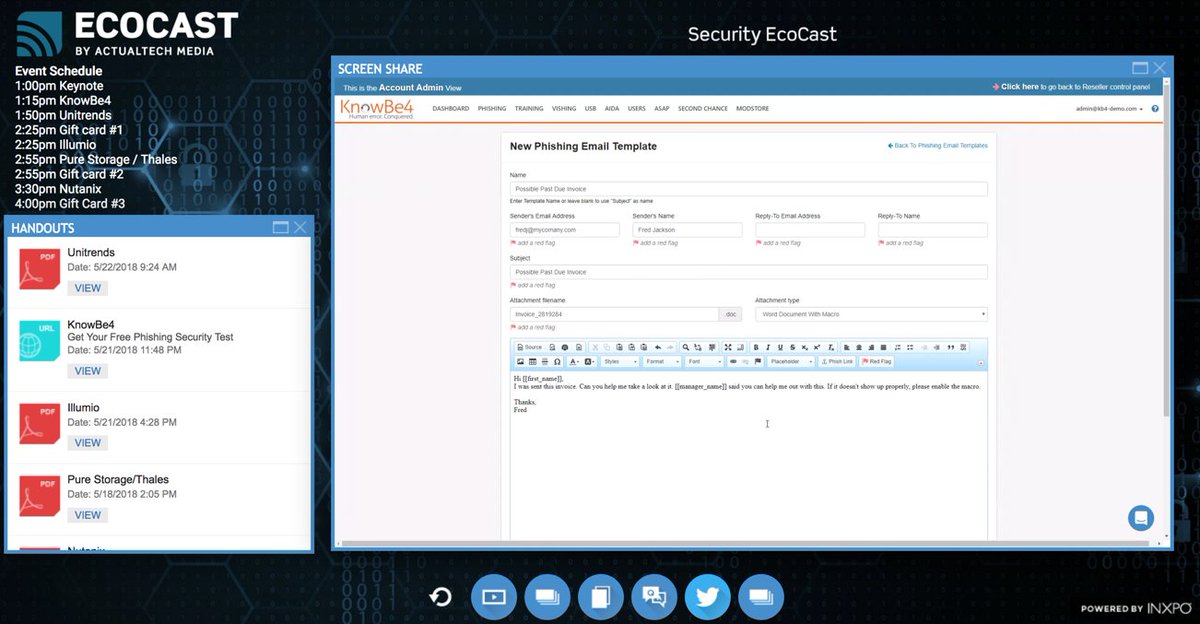Toggle align left

coord(846,347)
